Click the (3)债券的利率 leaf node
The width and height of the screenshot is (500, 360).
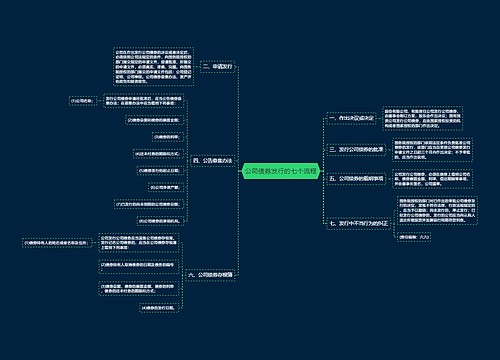tap(167, 137)
